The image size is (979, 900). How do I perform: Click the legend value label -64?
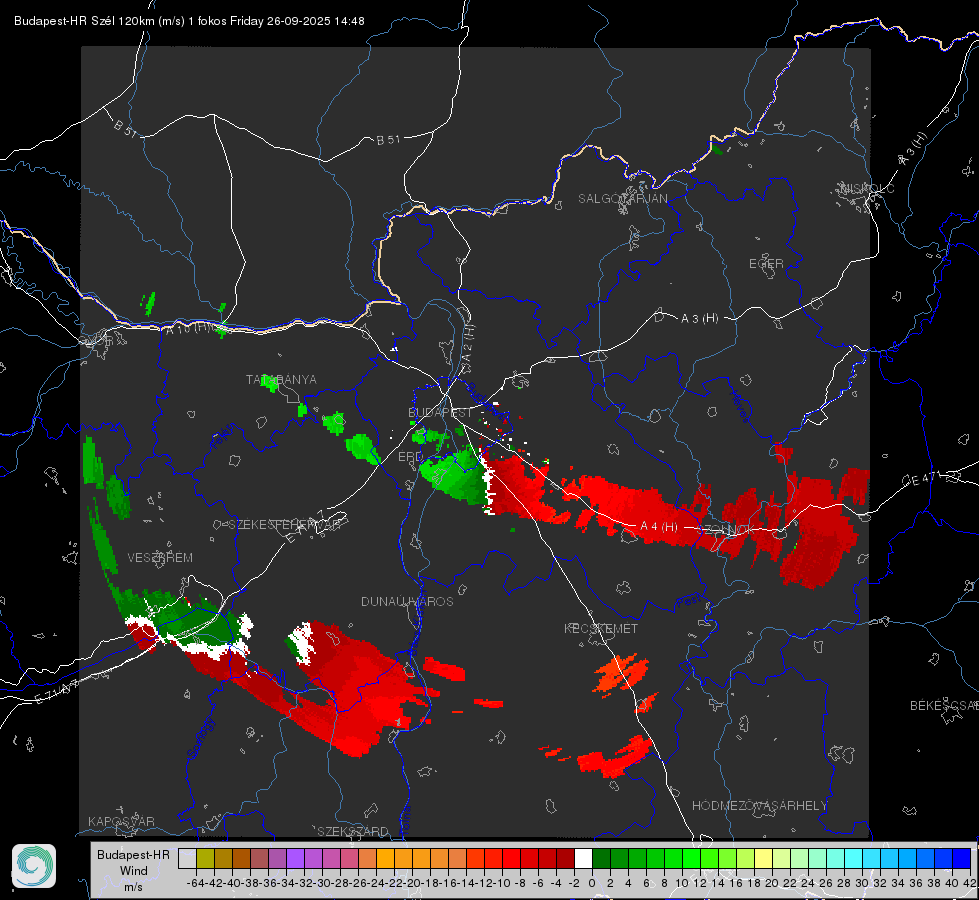(x=196, y=883)
